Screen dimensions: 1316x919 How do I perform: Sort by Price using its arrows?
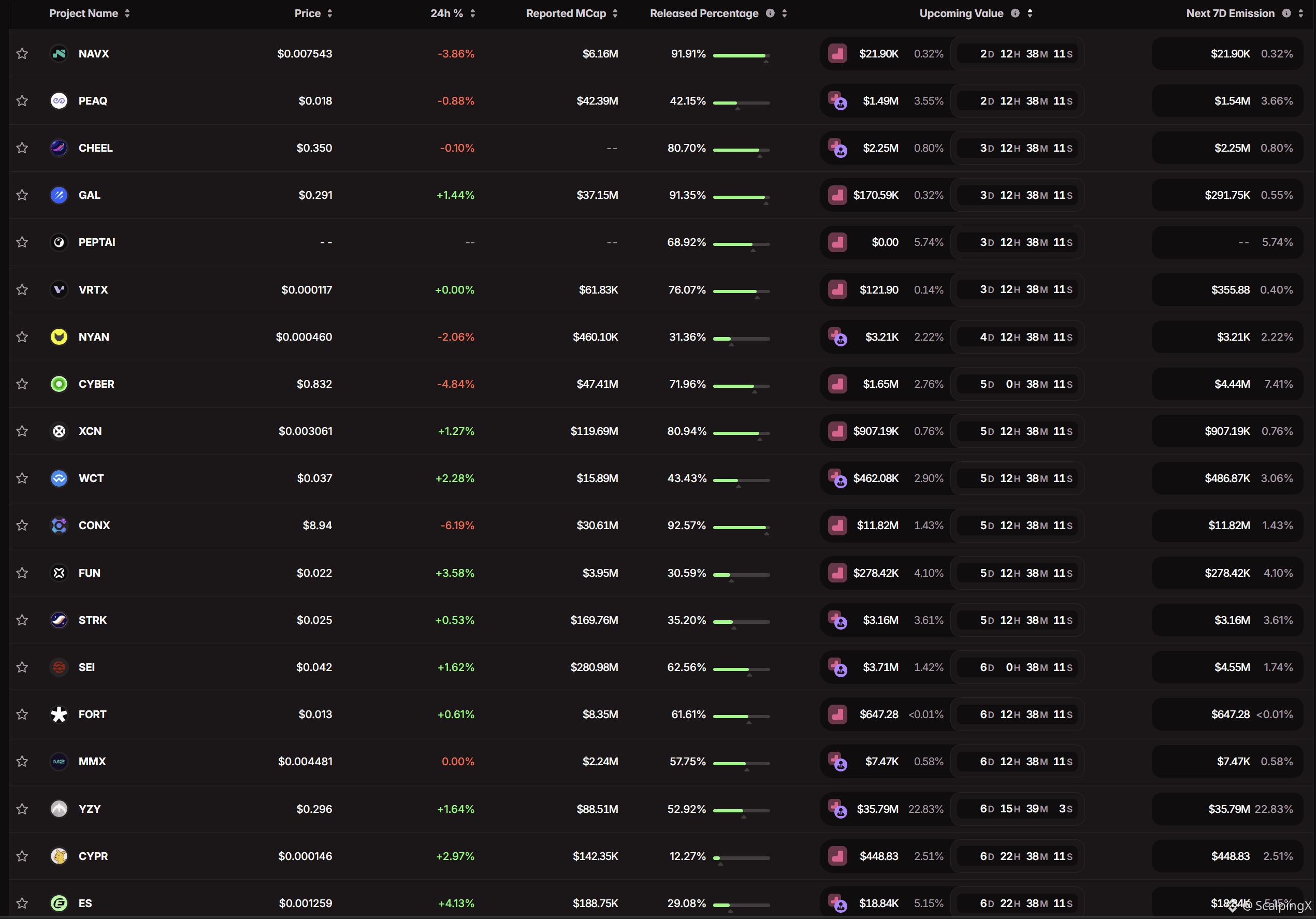[329, 13]
